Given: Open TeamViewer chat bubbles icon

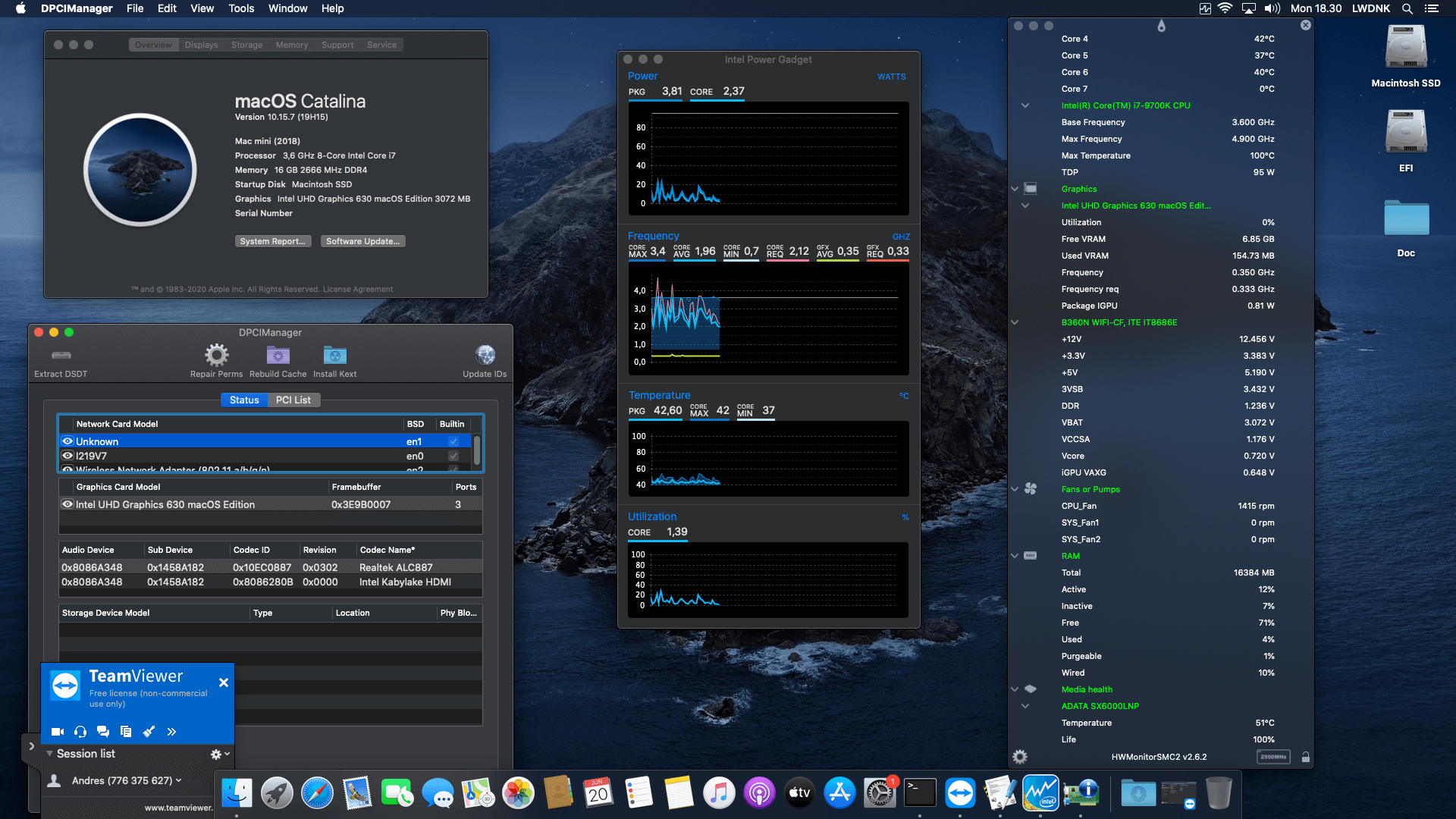Looking at the screenshot, I should [x=103, y=732].
